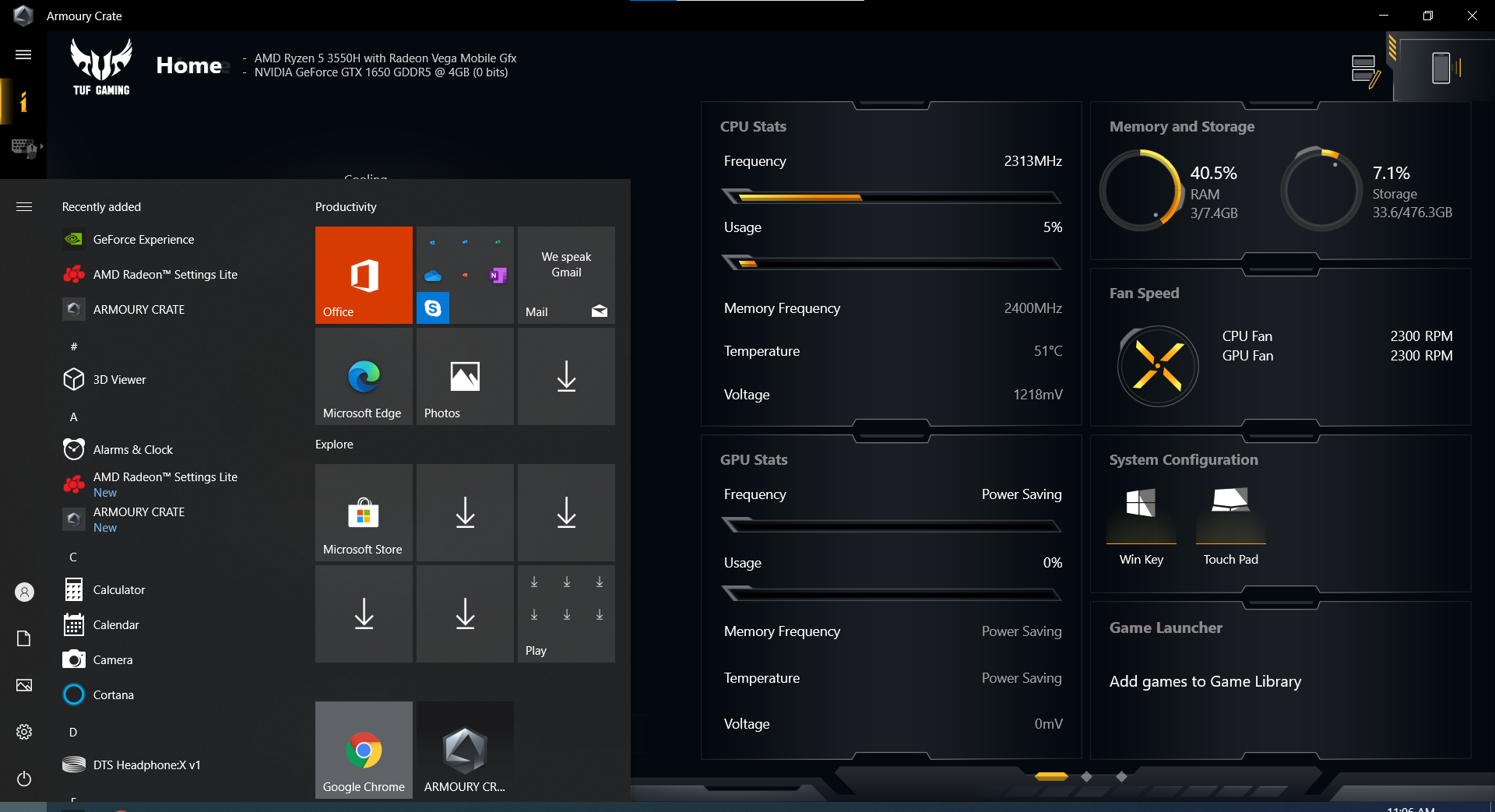The width and height of the screenshot is (1495, 812).
Task: Jump to the C letter group
Action: tap(73, 557)
